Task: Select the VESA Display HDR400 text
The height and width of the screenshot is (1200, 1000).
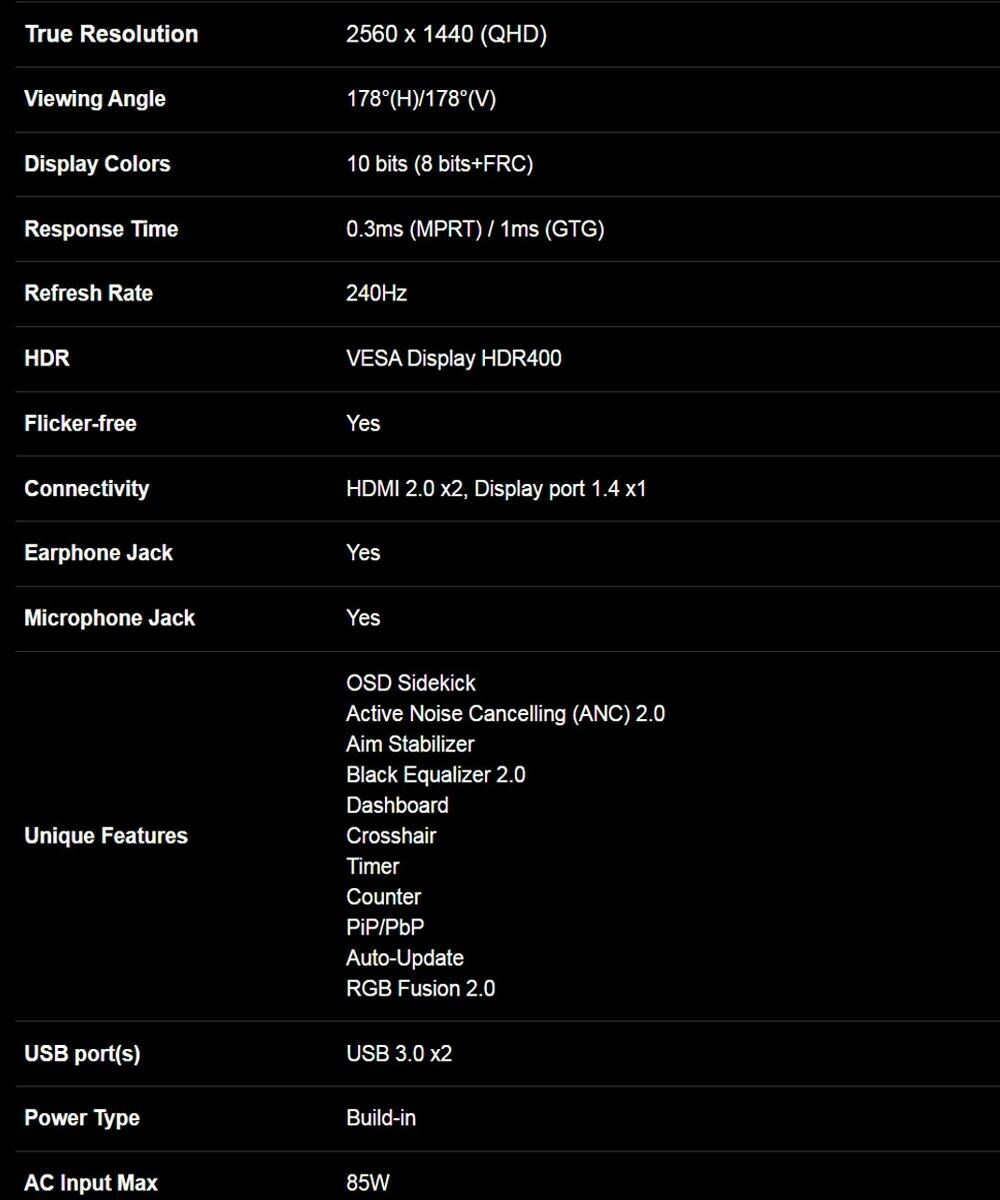Action: (453, 358)
